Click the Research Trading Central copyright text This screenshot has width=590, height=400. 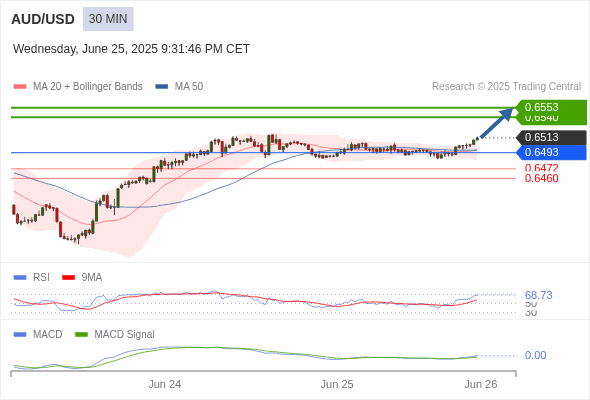(506, 87)
